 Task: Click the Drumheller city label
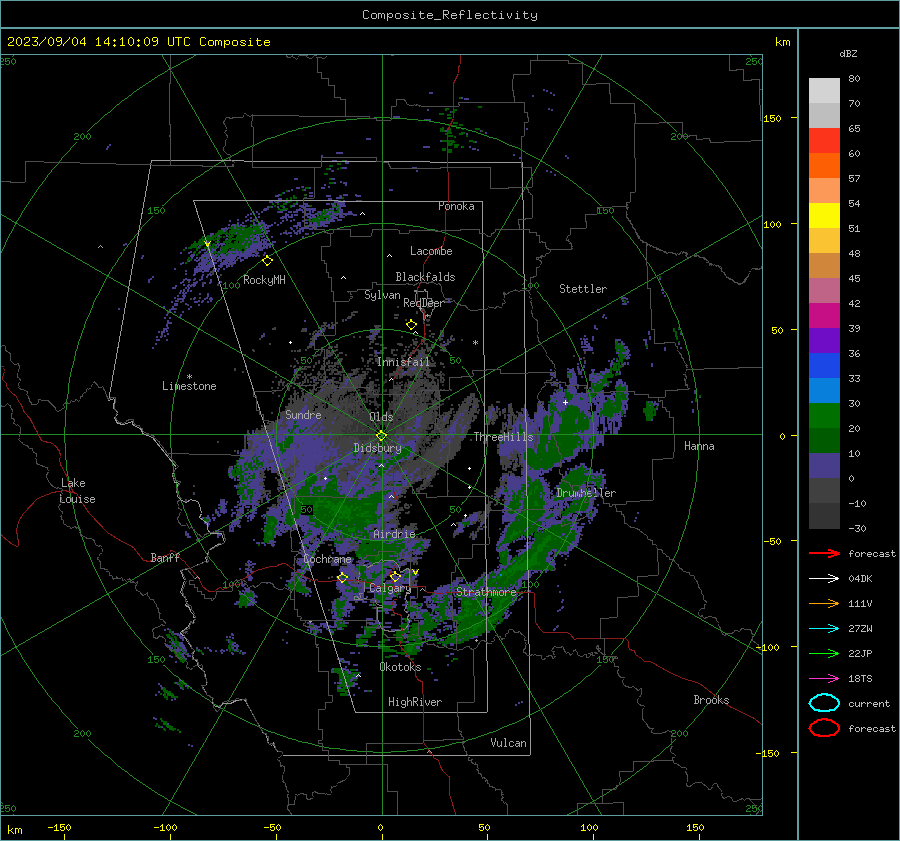pyautogui.click(x=586, y=493)
